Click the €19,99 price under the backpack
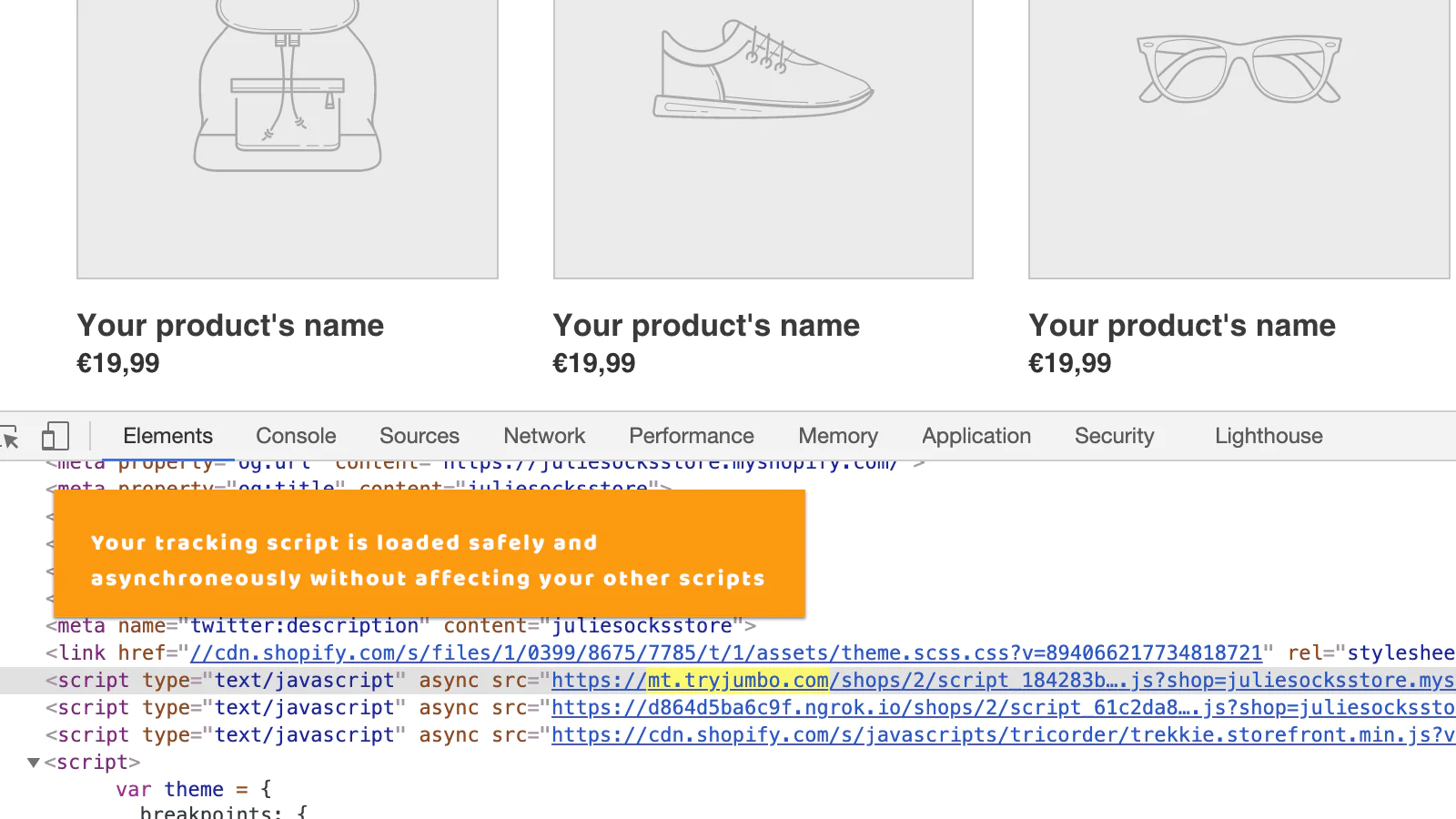 [118, 364]
